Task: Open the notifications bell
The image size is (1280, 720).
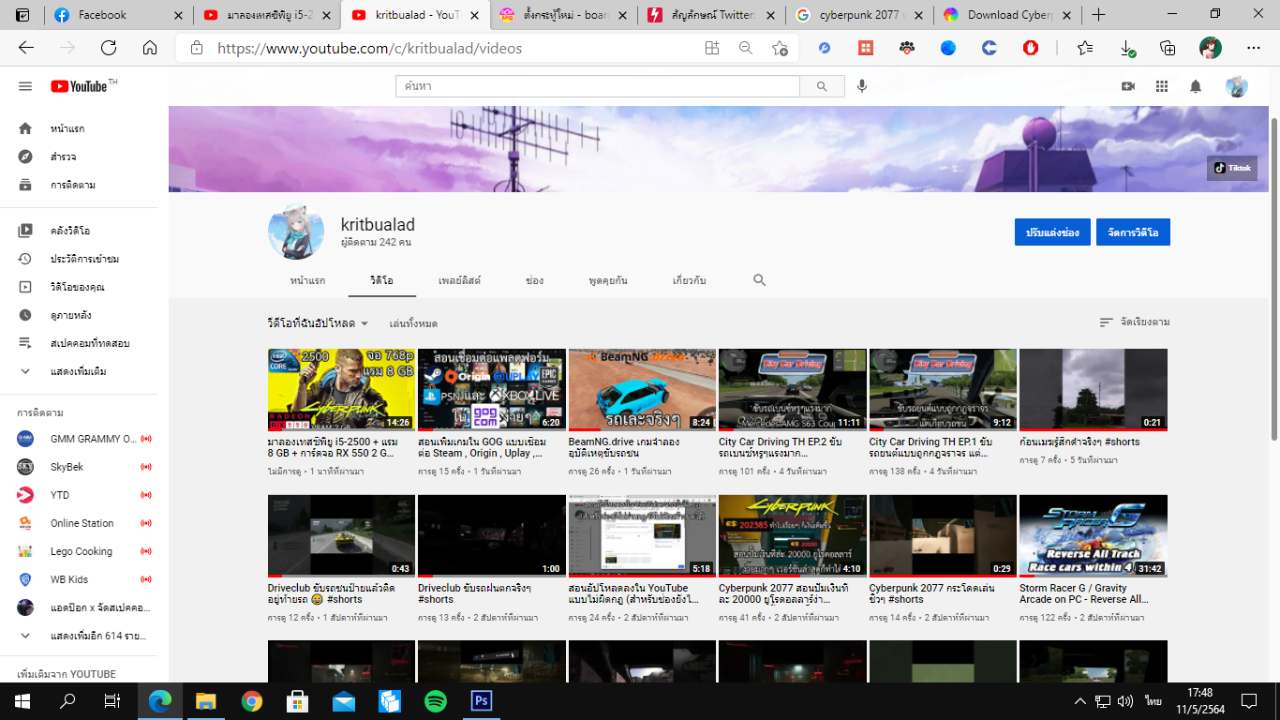Action: click(1195, 87)
